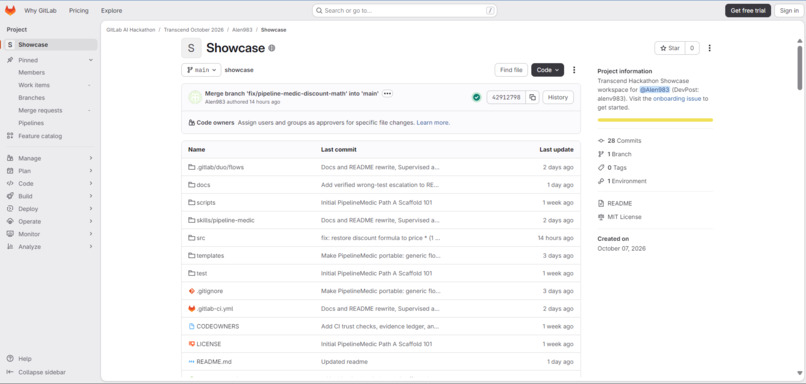Click the .gitlab-ci.yml file icon
The height and width of the screenshot is (384, 806).
pyautogui.click(x=192, y=308)
